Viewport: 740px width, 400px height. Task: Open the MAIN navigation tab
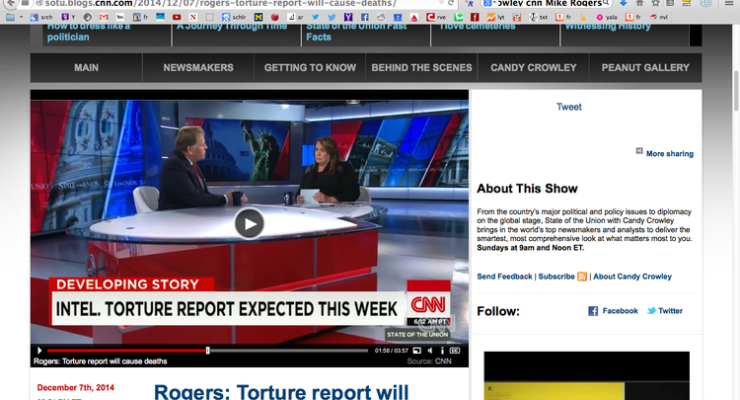tap(86, 67)
